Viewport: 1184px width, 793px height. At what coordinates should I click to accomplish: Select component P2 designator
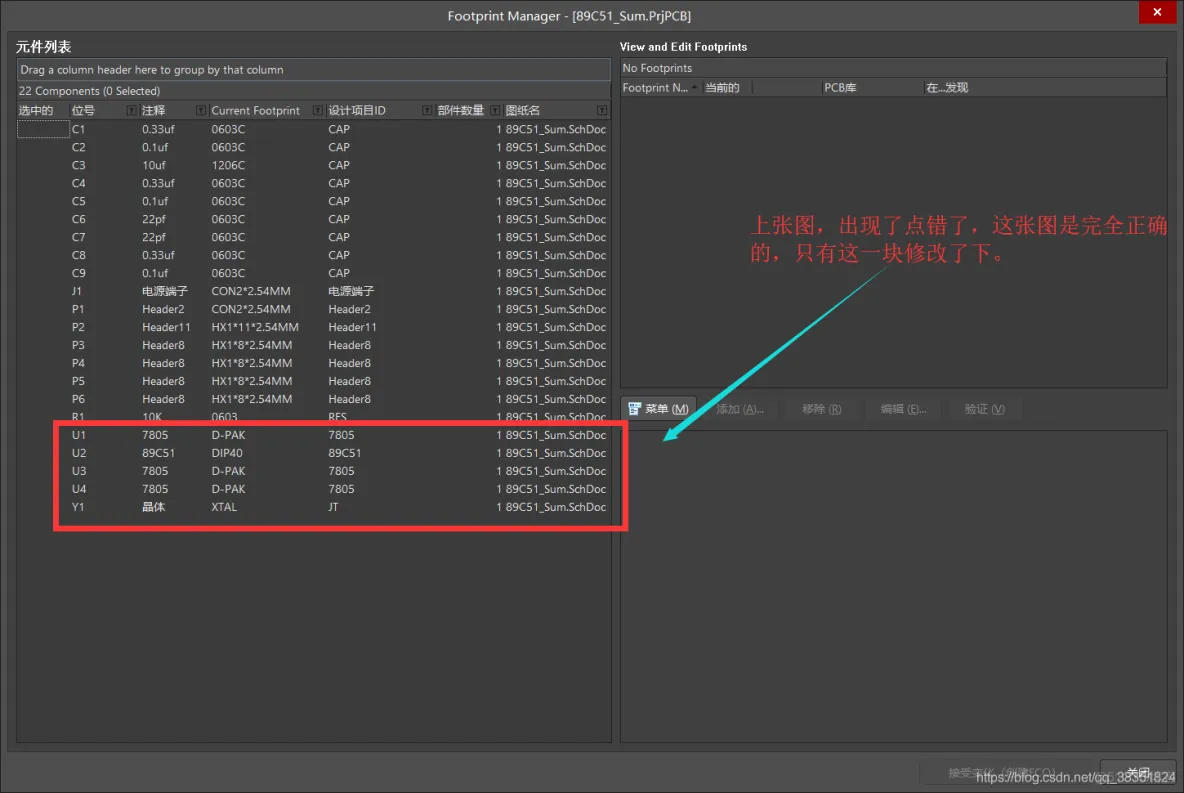[x=78, y=328]
